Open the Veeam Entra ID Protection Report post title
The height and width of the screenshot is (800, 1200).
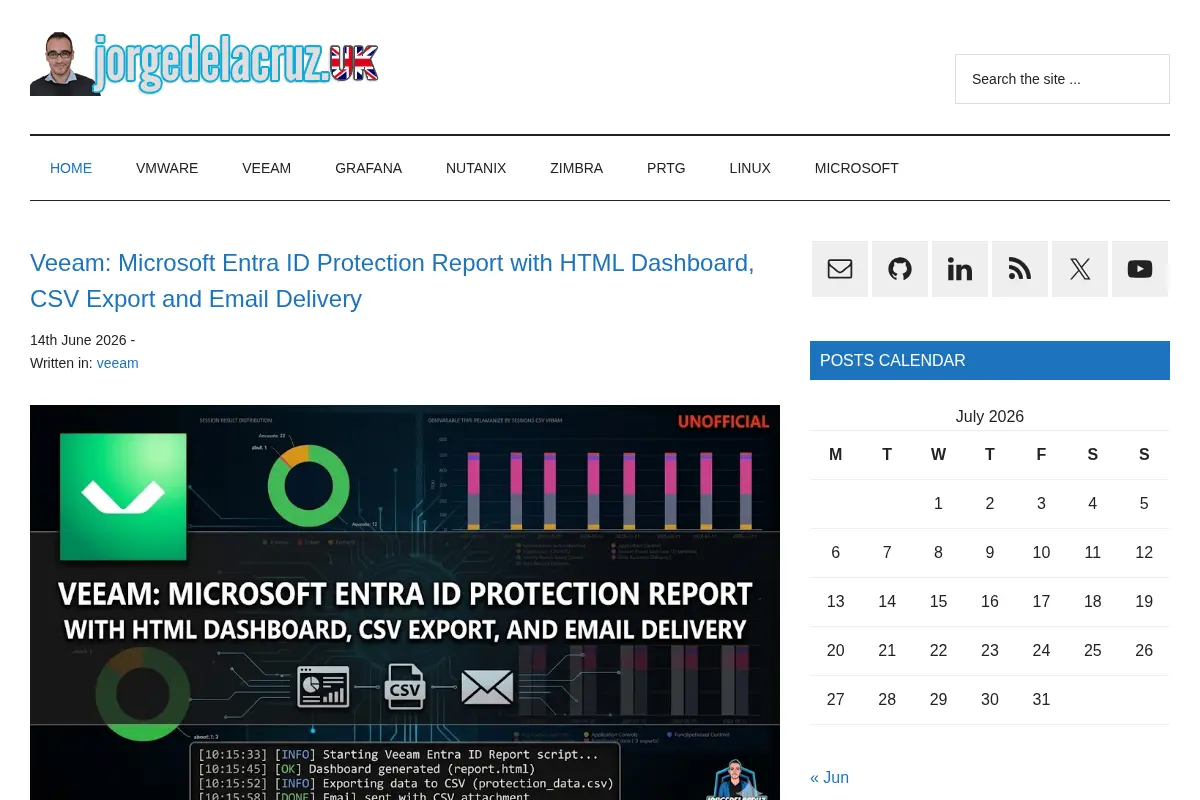pyautogui.click(x=392, y=281)
